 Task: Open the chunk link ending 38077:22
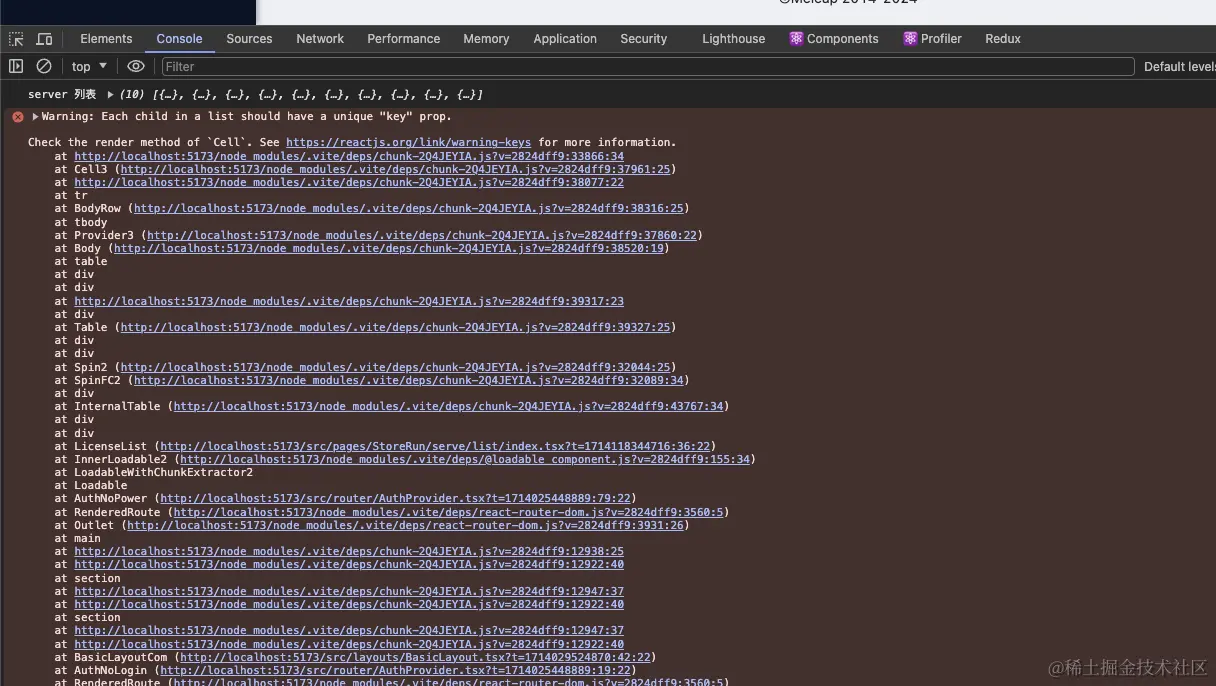349,182
